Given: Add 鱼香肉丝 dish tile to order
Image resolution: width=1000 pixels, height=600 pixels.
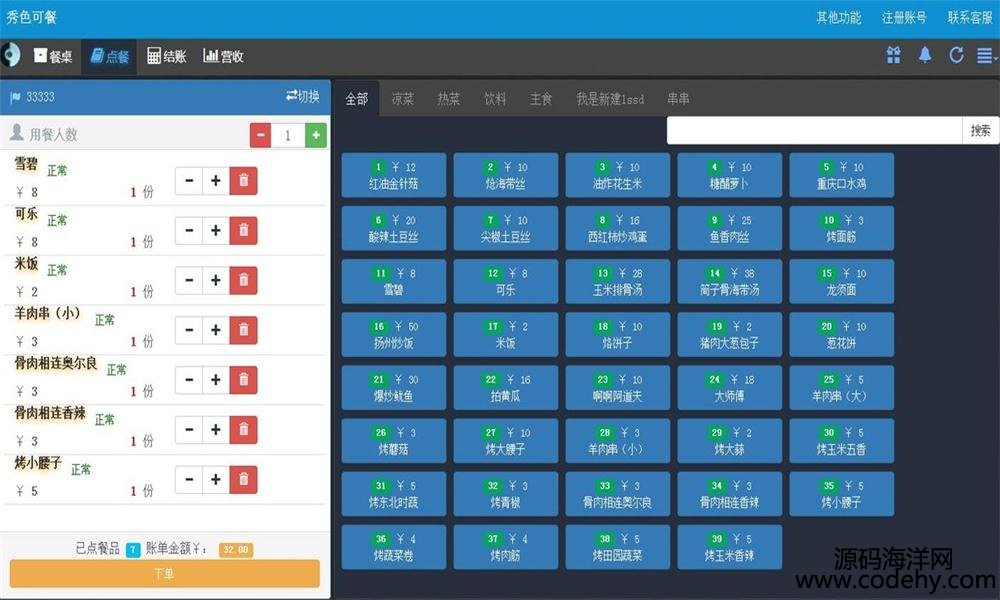Looking at the screenshot, I should pos(729,229).
